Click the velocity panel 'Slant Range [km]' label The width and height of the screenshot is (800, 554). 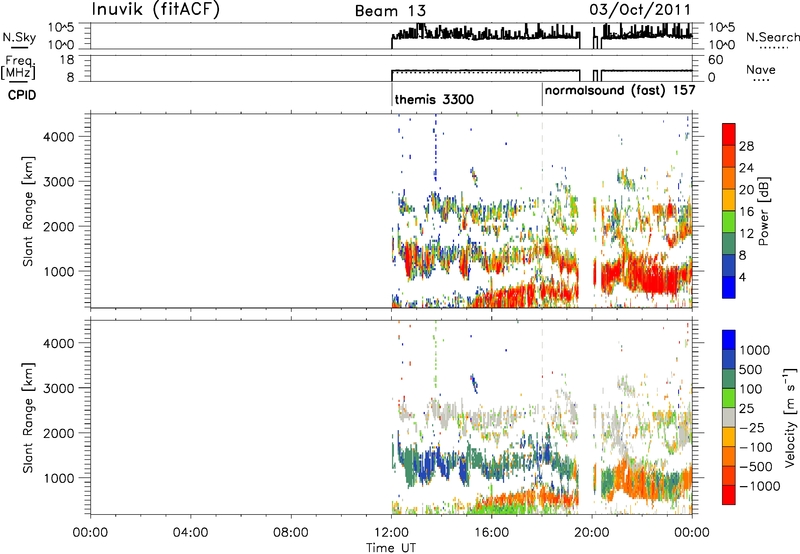[x=28, y=418]
